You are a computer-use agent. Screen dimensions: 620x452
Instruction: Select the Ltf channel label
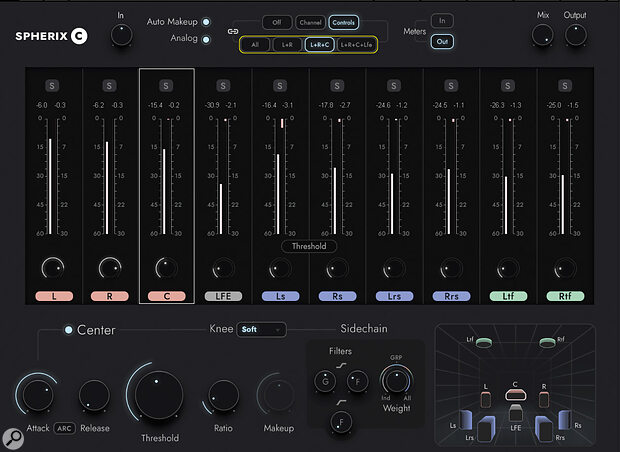508,296
